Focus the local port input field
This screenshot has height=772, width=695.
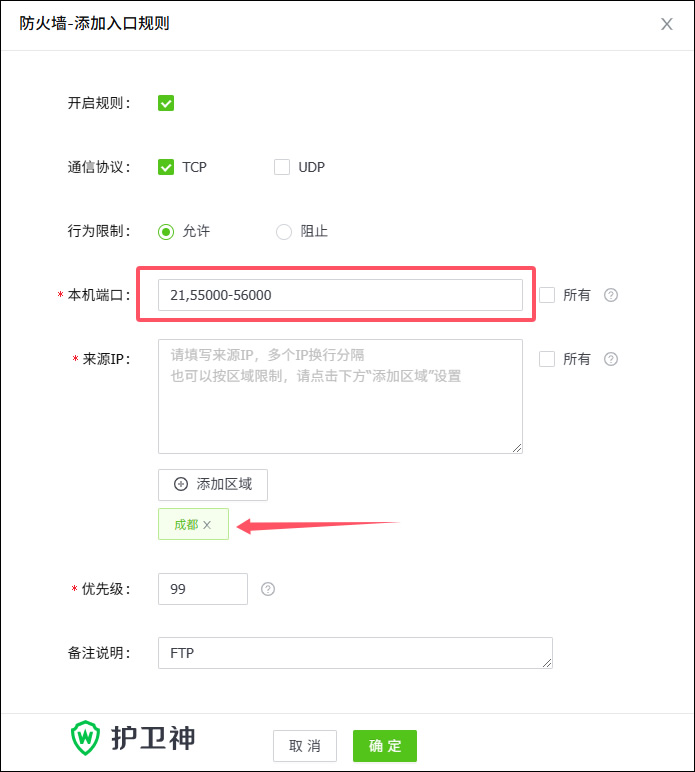pos(340,295)
